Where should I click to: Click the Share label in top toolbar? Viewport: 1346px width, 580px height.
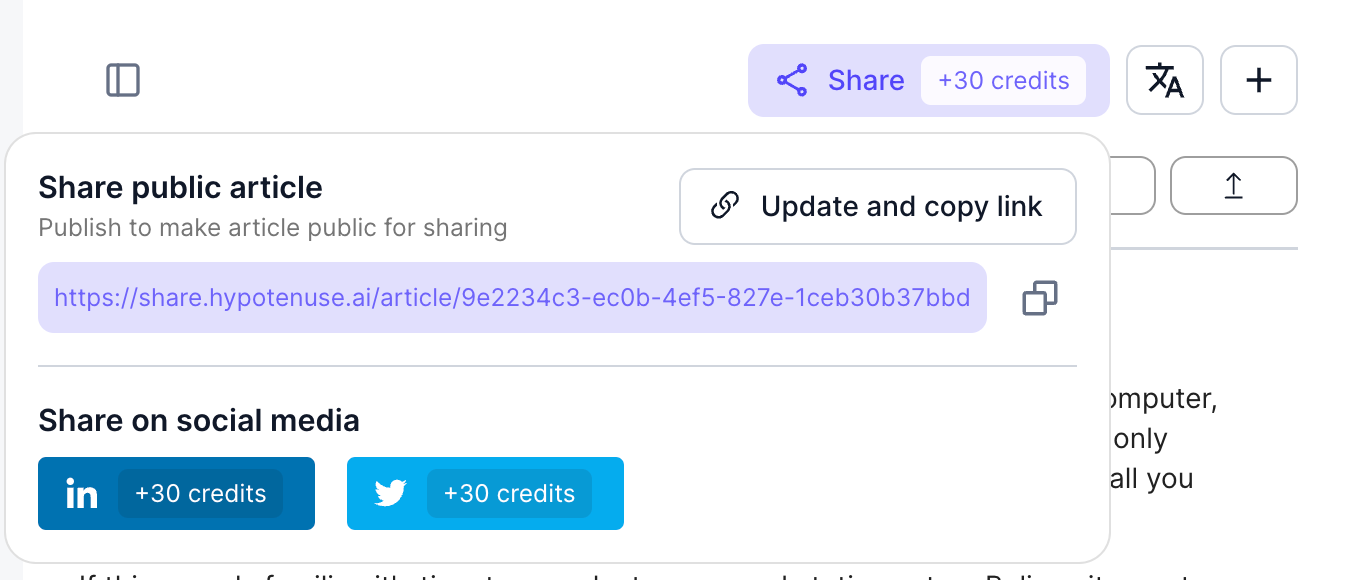[x=866, y=80]
